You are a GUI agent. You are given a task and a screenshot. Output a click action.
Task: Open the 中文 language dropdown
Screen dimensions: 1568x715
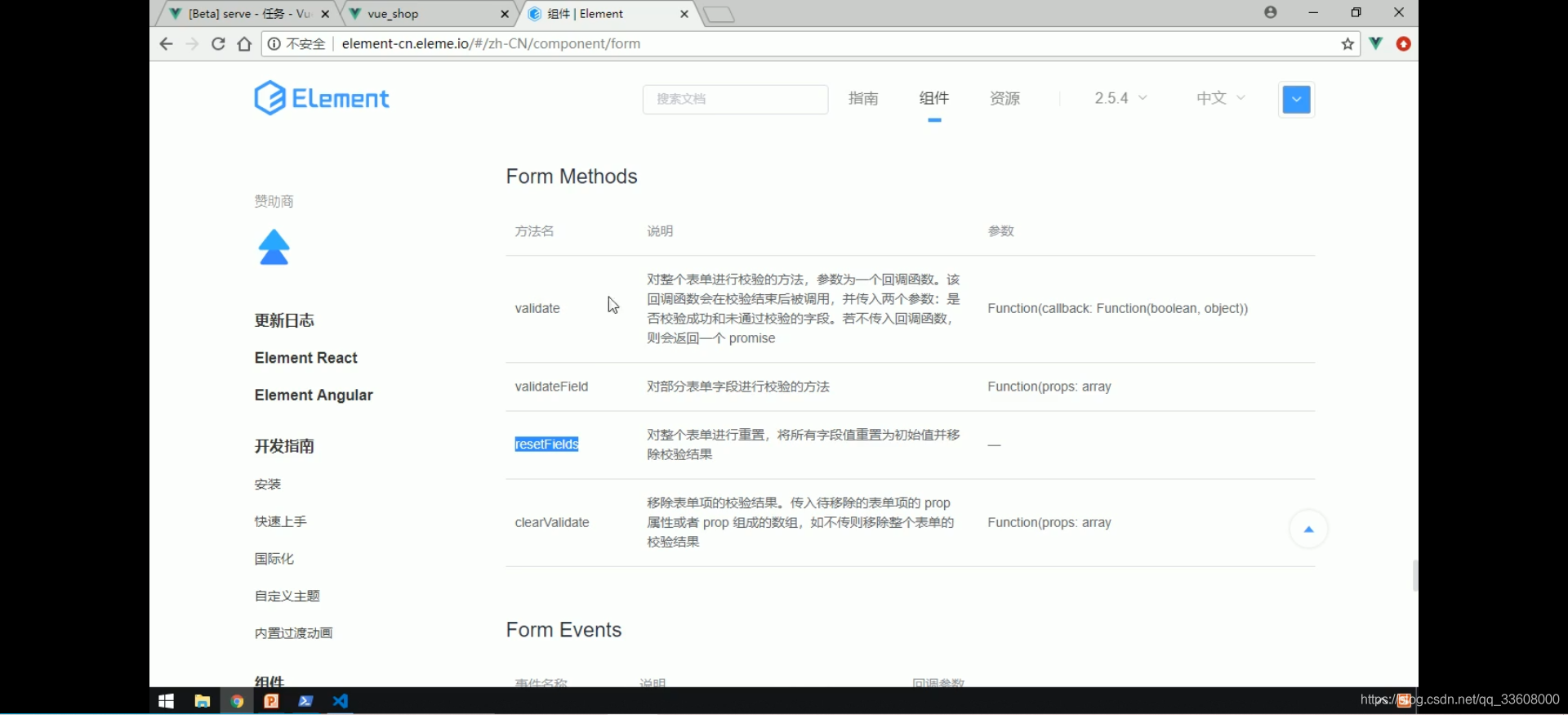[x=1221, y=98]
